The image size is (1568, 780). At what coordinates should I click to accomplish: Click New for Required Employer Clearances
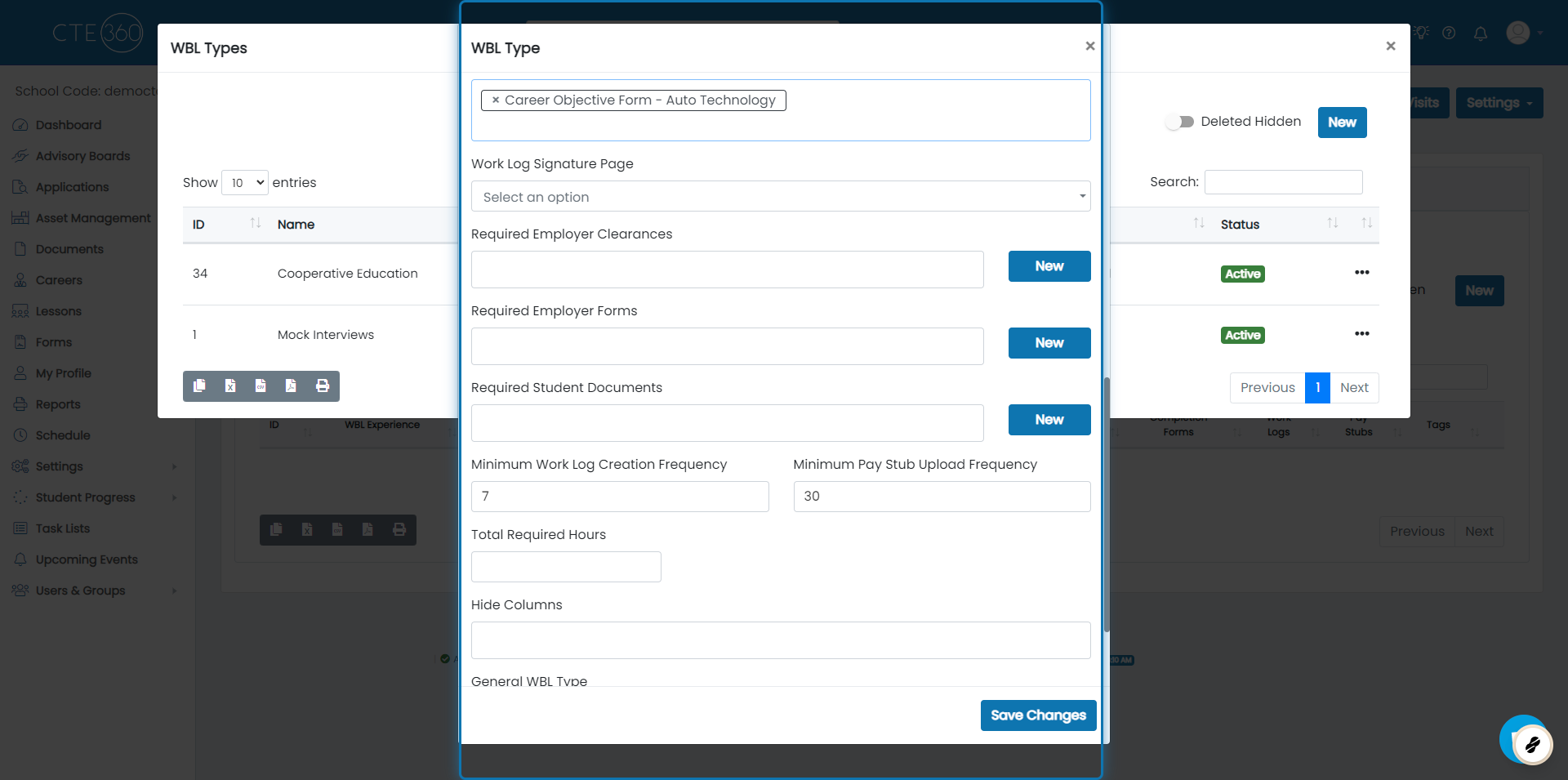pos(1049,266)
